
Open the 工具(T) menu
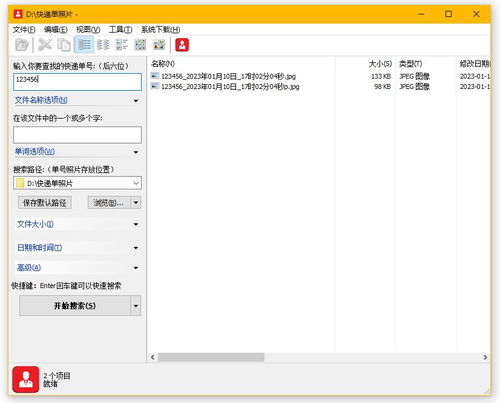120,30
